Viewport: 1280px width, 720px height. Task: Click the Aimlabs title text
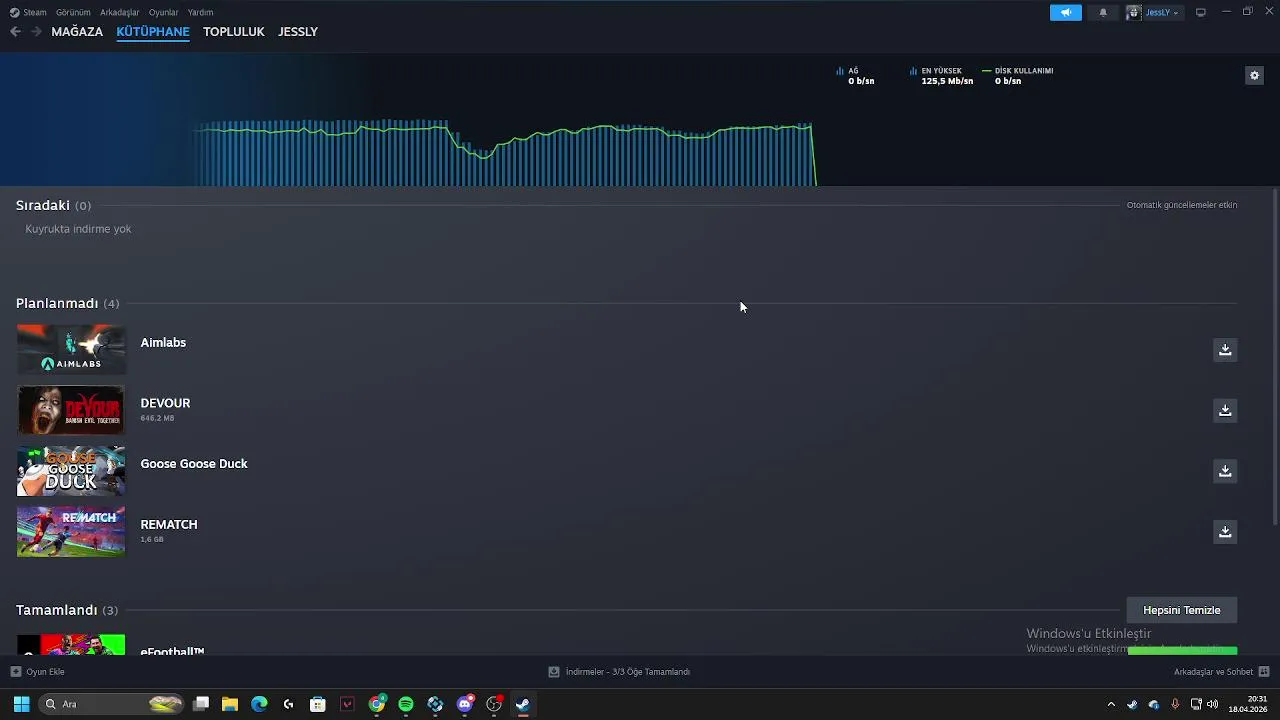[163, 343]
